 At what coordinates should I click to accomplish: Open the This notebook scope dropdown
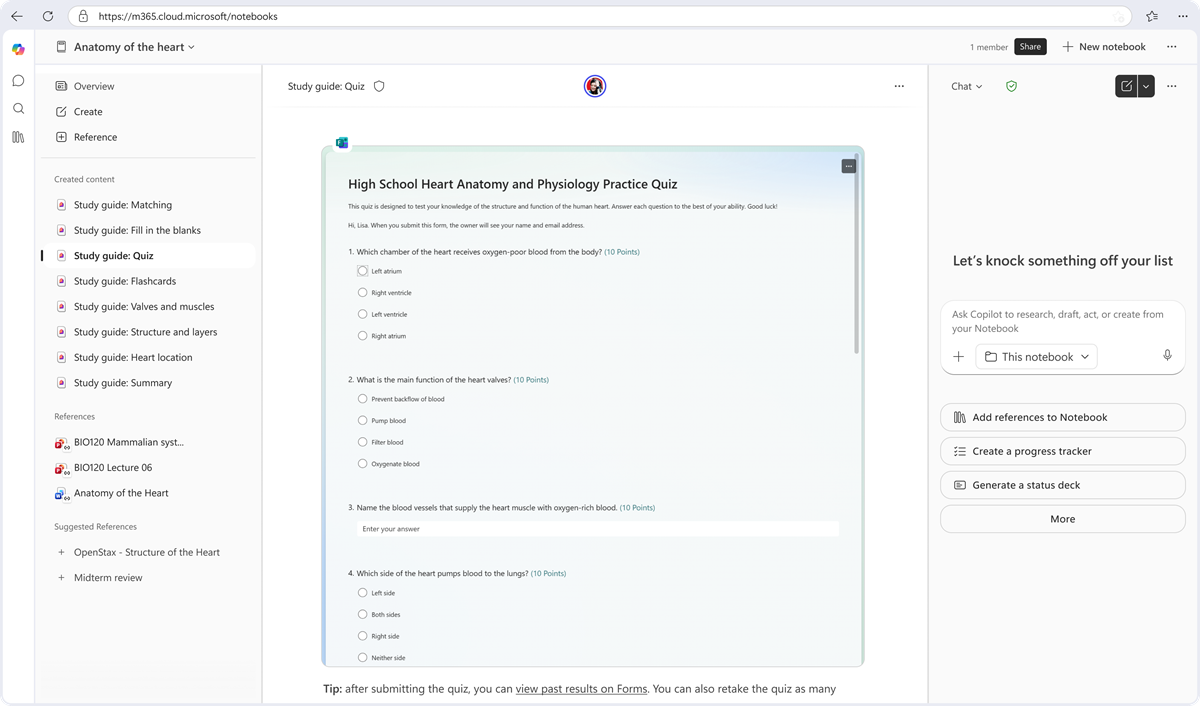click(x=1036, y=356)
